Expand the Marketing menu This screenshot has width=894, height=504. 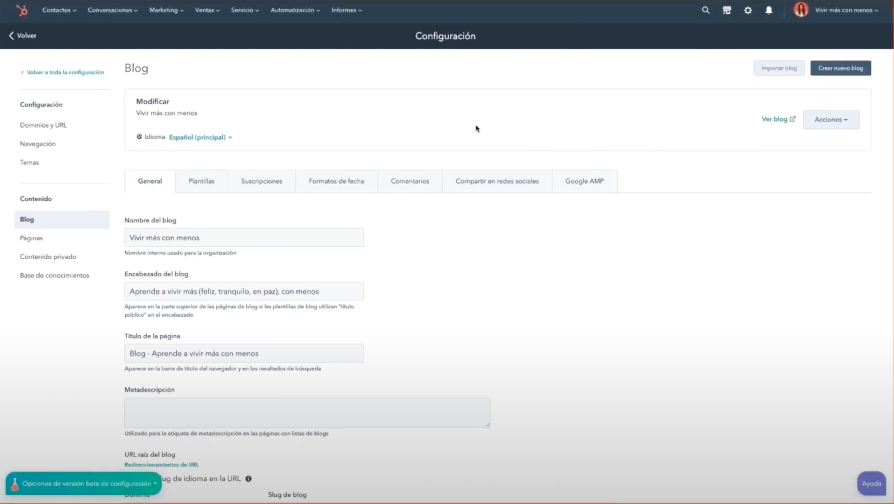pyautogui.click(x=166, y=10)
